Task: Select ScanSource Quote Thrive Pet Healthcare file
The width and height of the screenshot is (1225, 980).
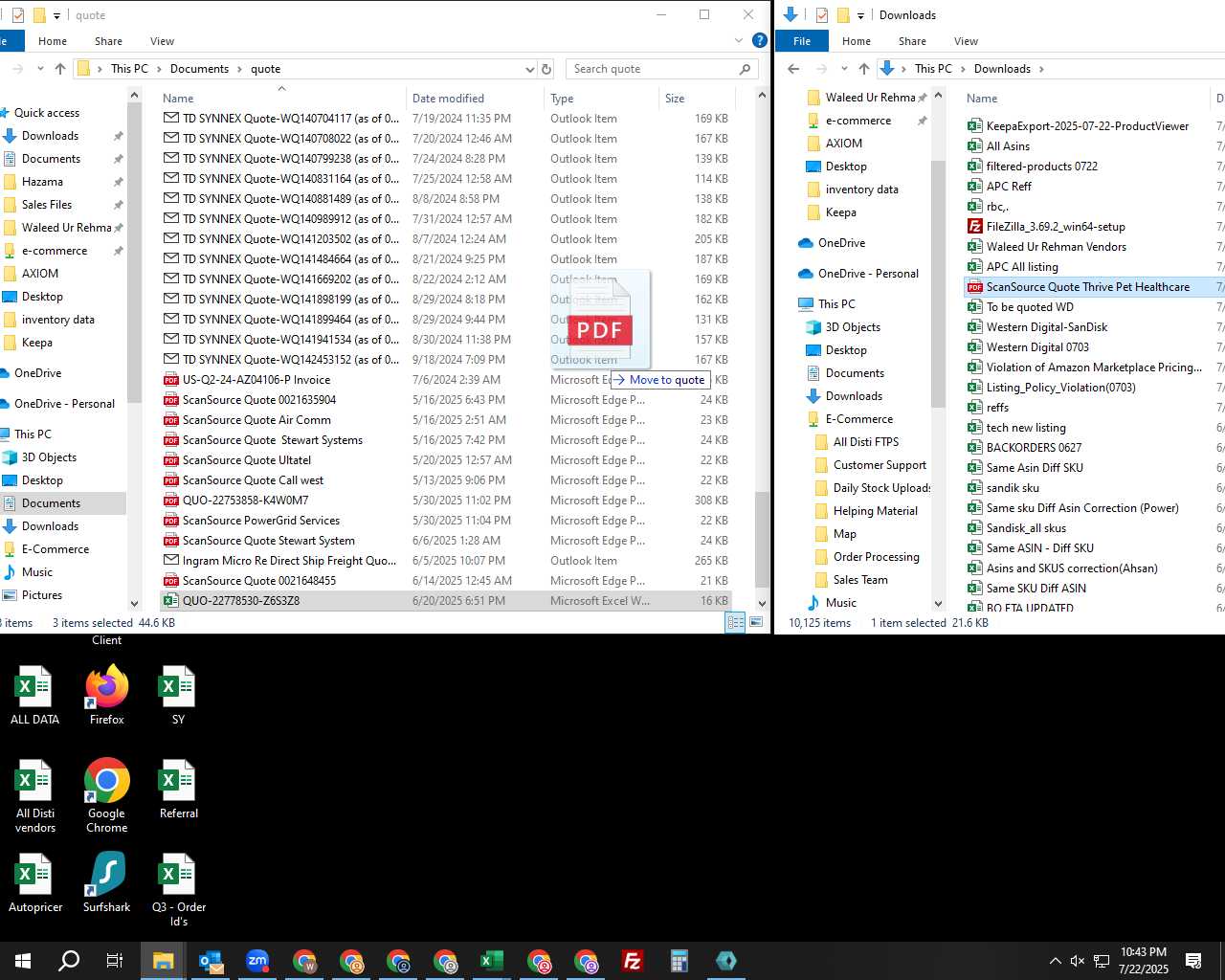Action: point(1088,287)
